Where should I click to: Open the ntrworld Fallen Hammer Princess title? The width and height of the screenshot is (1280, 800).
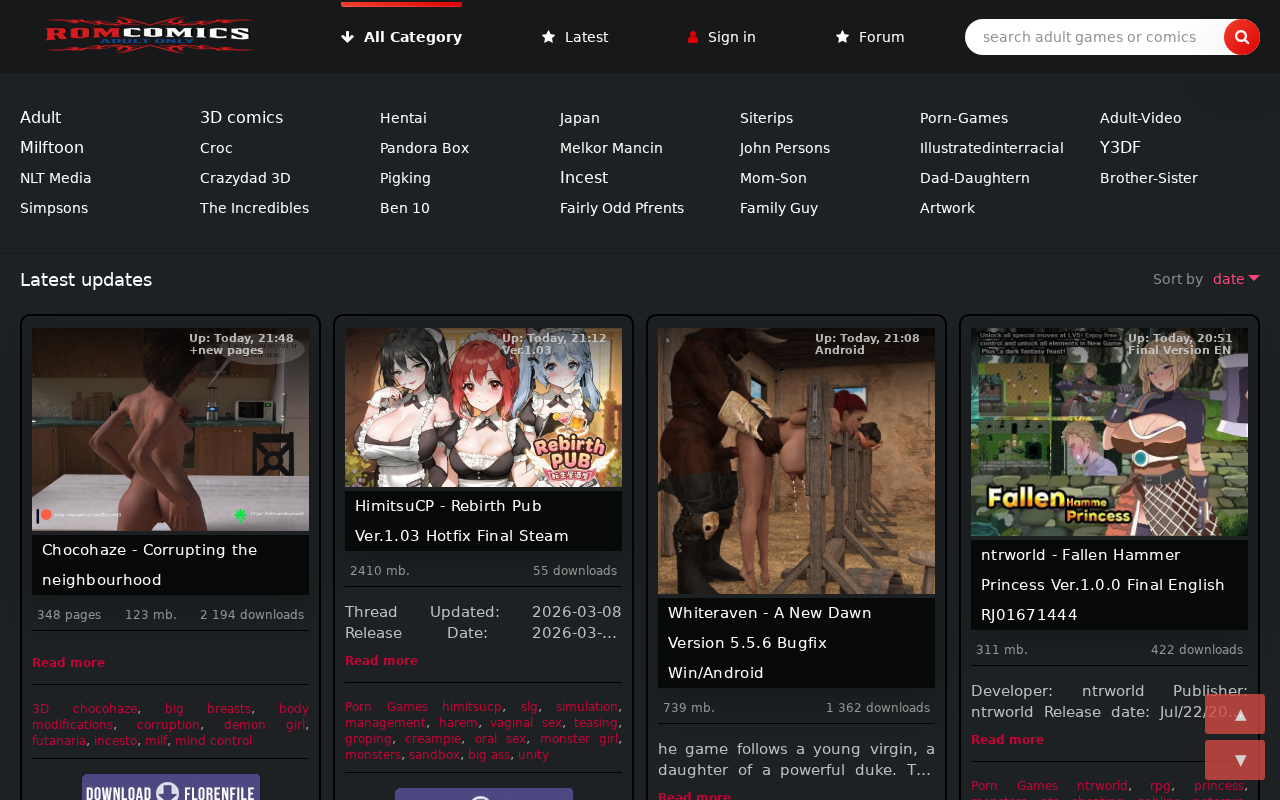[x=1103, y=585]
